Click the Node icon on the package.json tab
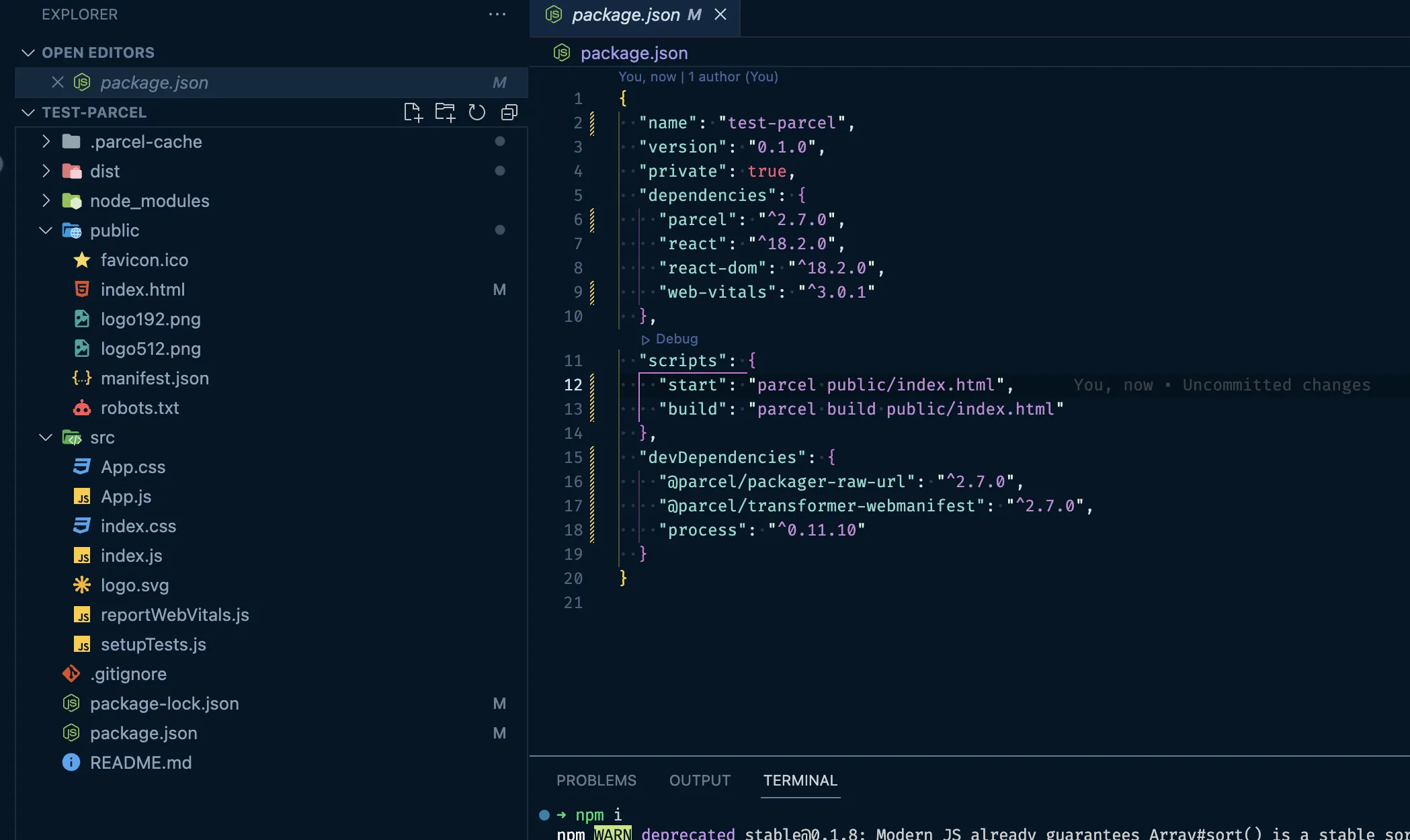Screen dimensions: 1410x840 554,14
